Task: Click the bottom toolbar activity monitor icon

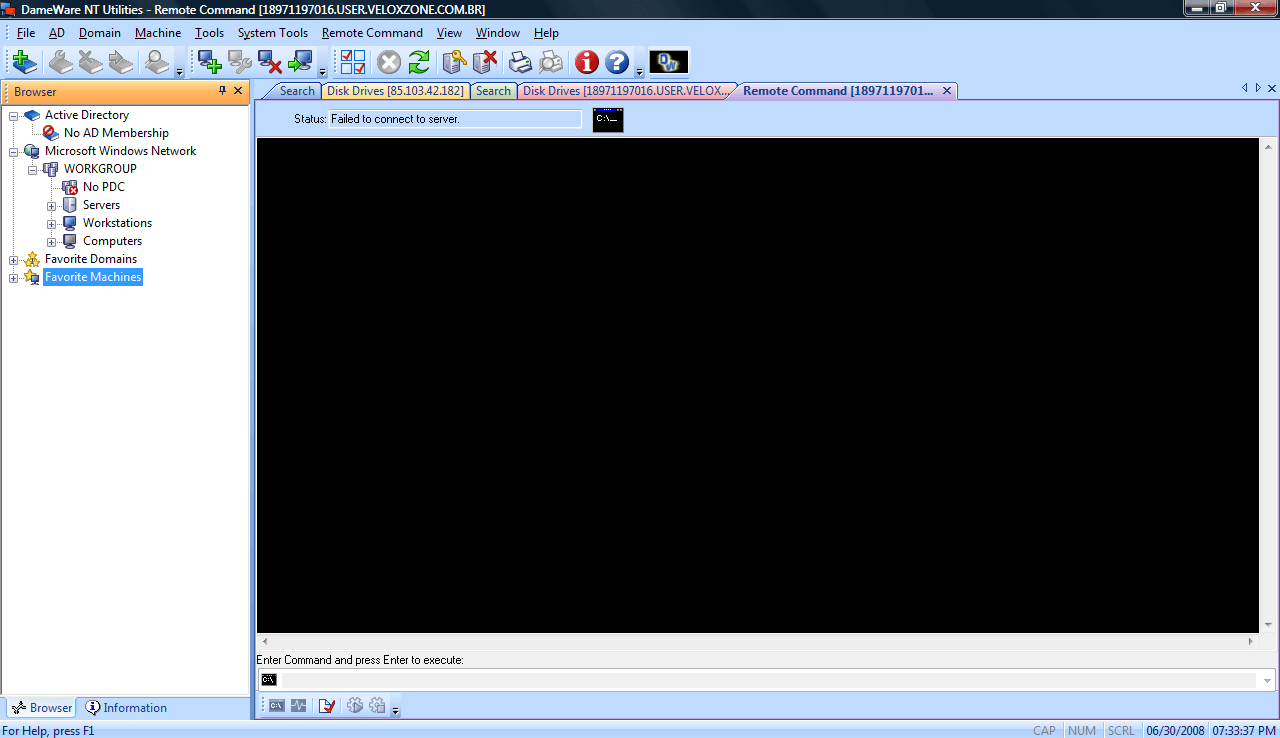Action: point(299,706)
